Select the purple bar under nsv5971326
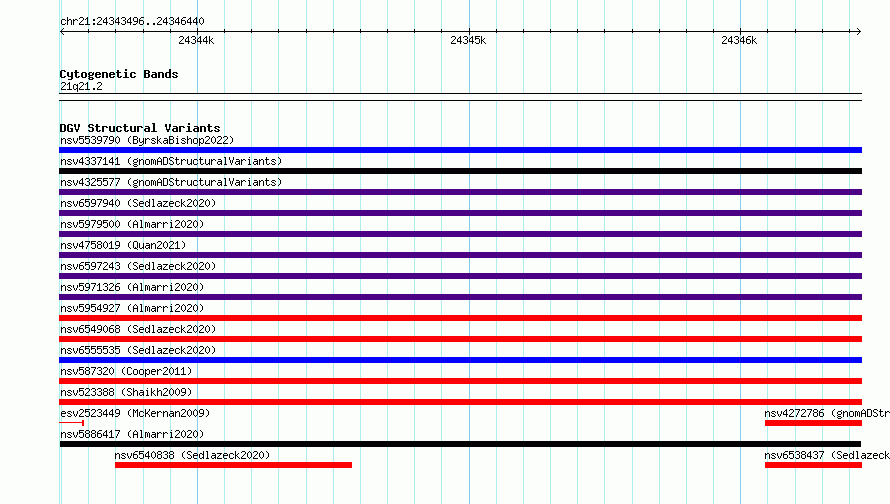The image size is (890, 504). point(460,297)
